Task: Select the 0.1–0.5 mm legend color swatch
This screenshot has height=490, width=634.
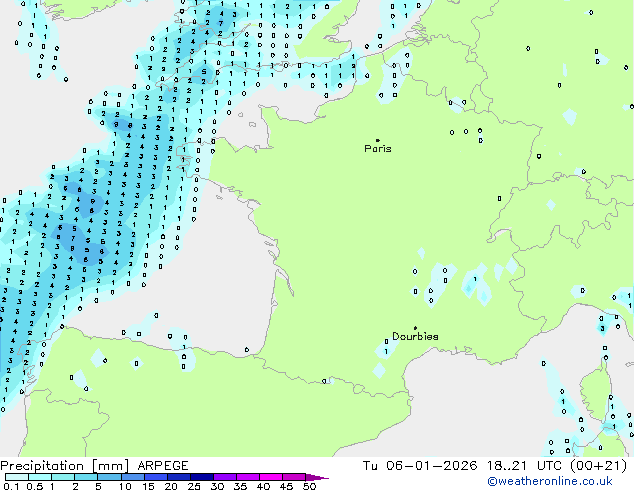Action: click(17, 477)
